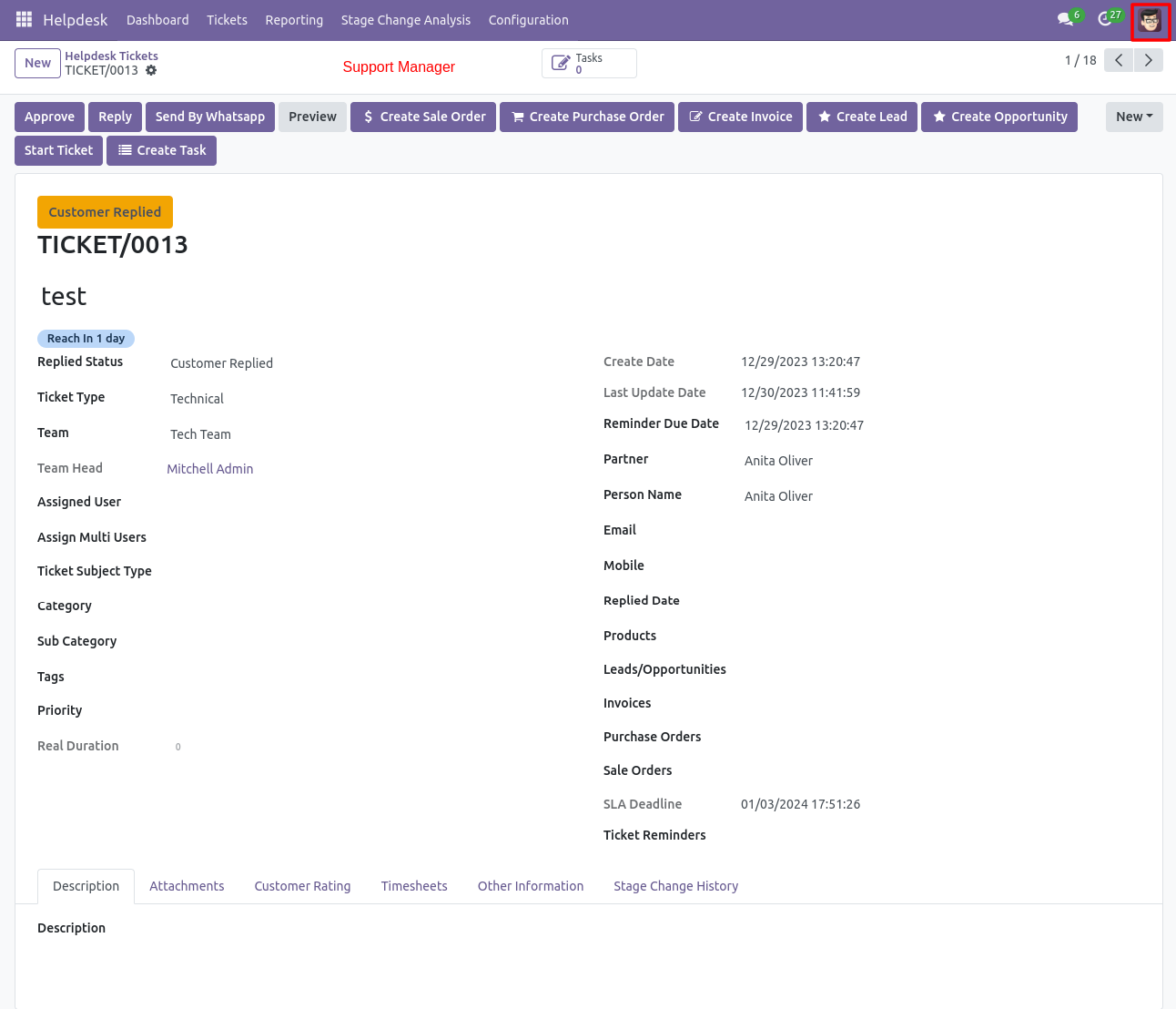Click the Reply button
The height and width of the screenshot is (1009, 1176).
[115, 117]
